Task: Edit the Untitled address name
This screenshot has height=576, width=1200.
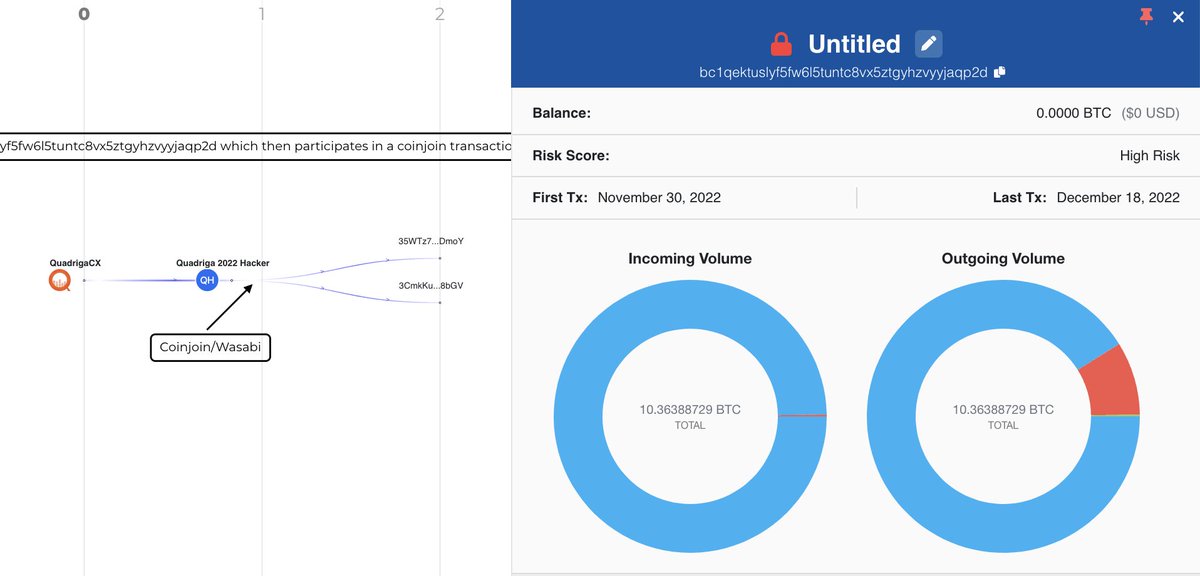Action: 929,44
